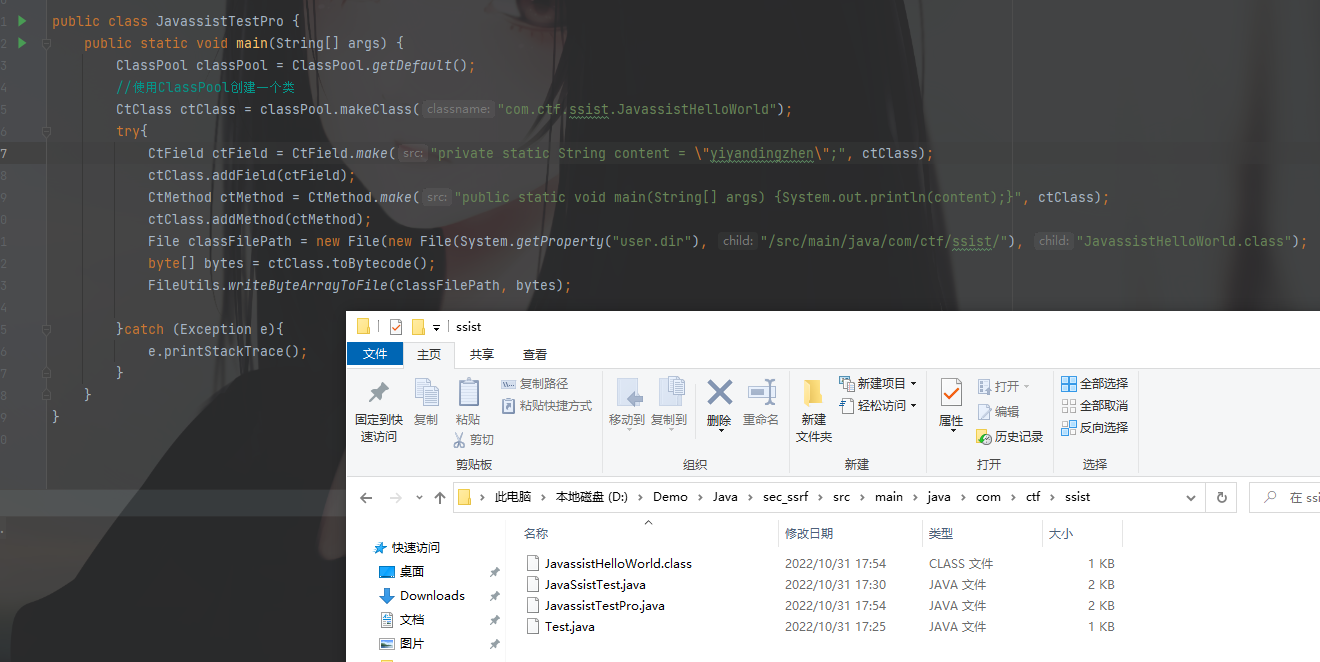The width and height of the screenshot is (1320, 662).
Task: Click Select none (全部取消)
Action: coord(1094,406)
